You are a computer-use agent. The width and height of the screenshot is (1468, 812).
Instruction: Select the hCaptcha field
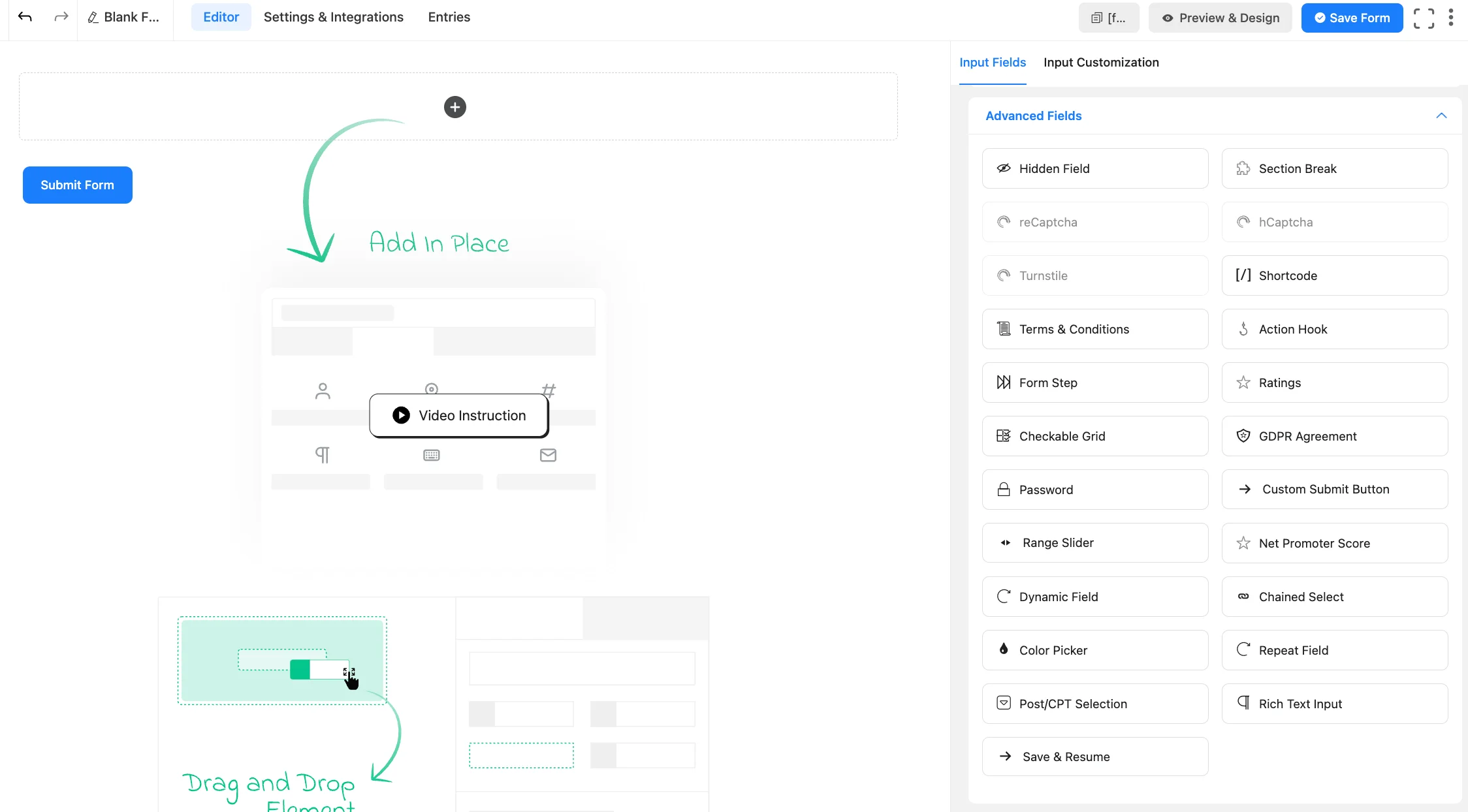pyautogui.click(x=1335, y=222)
